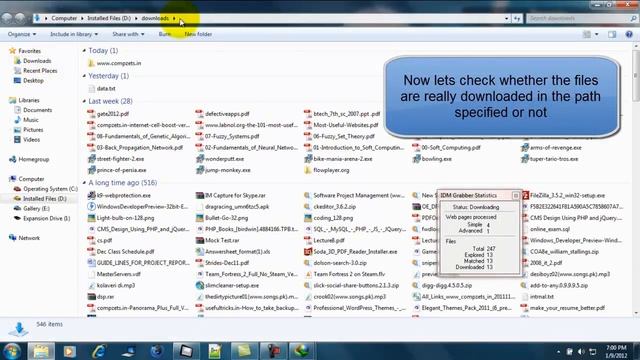Select arms-of-revenge.exe file
This screenshot has width=640, height=360.
(551, 148)
